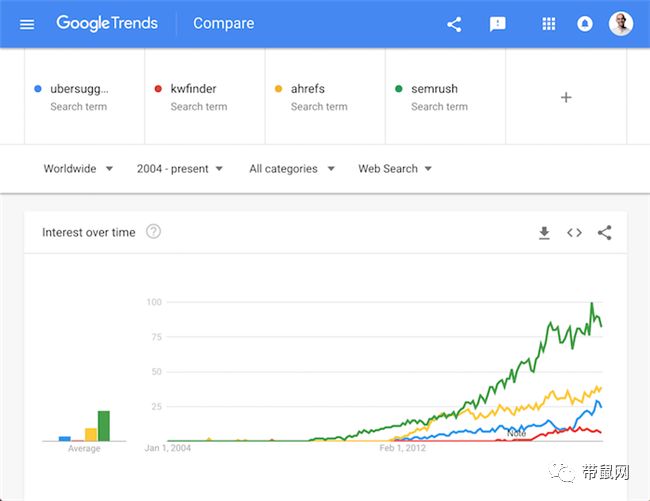This screenshot has height=501, width=650.
Task: Click the Note marker on chart
Action: (517, 433)
